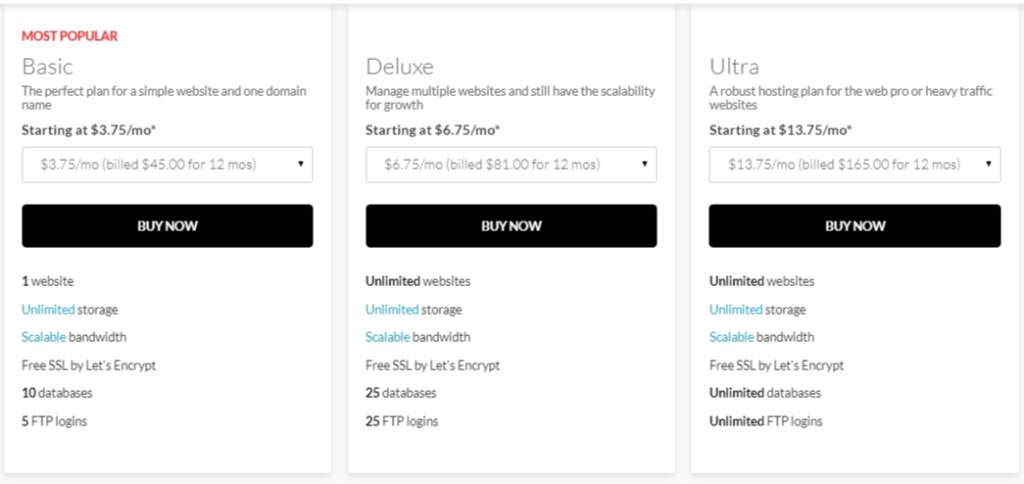Click the Unlimited storage link in Deluxe plan
Screen dimensions: 1024x484
tap(392, 310)
